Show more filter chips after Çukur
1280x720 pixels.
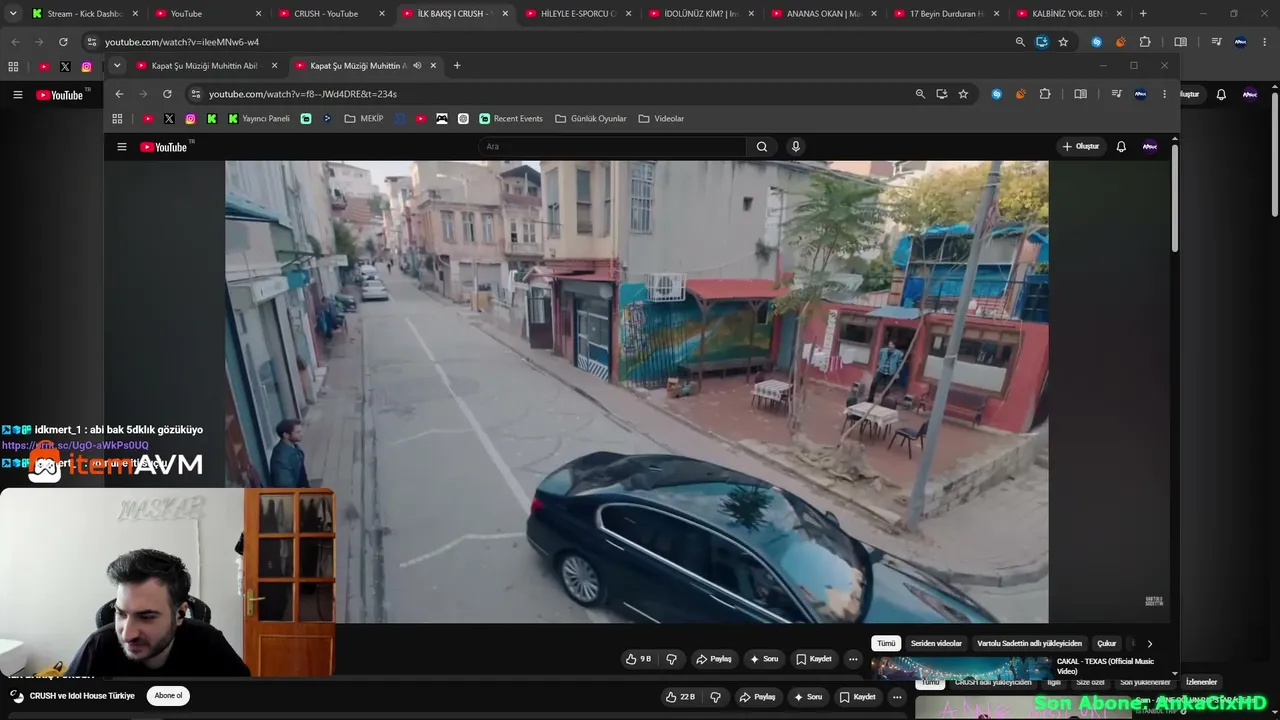pyautogui.click(x=1150, y=644)
